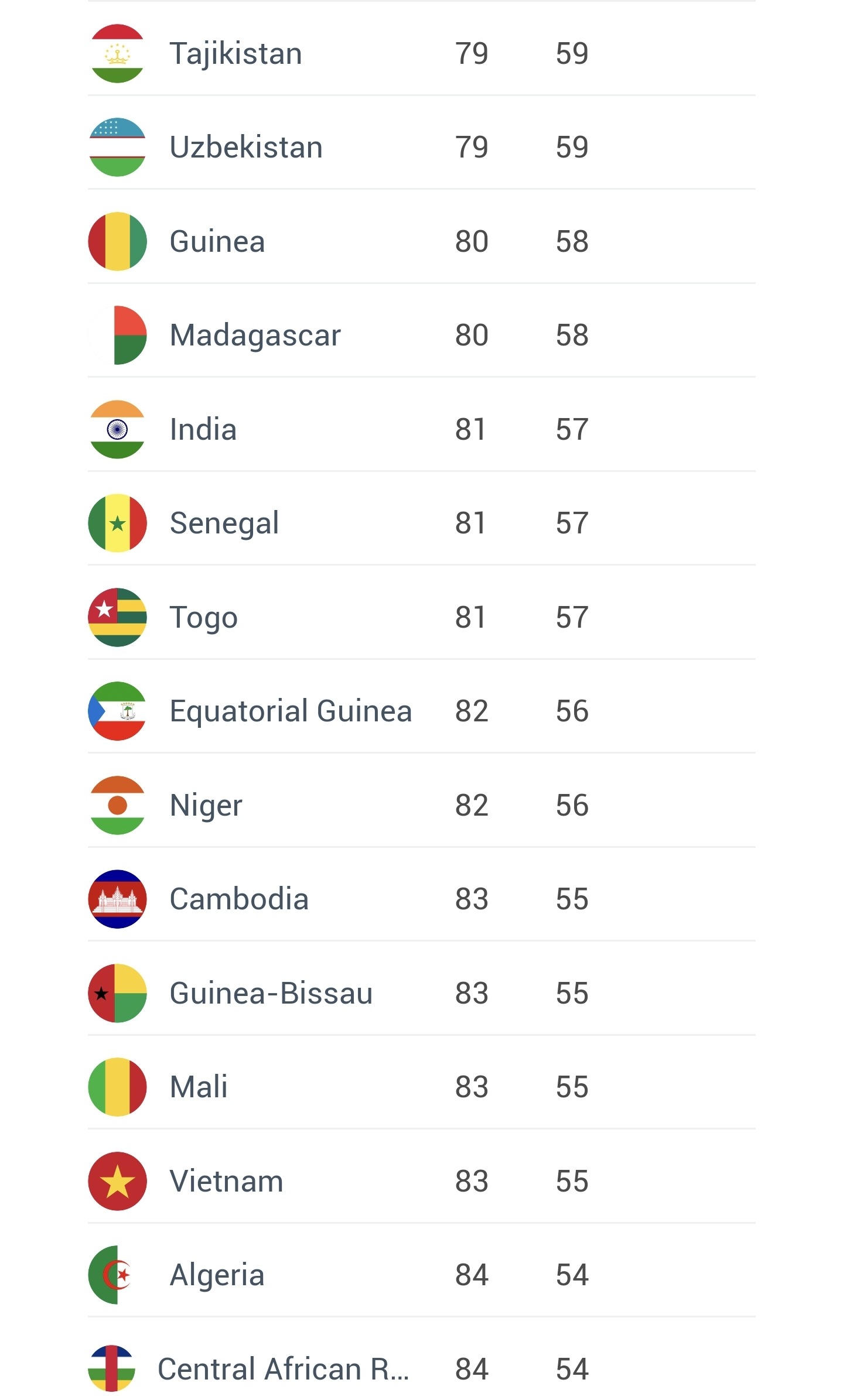Click Madagascar's country name
Viewport: 843px width, 1400px height.
click(255, 336)
